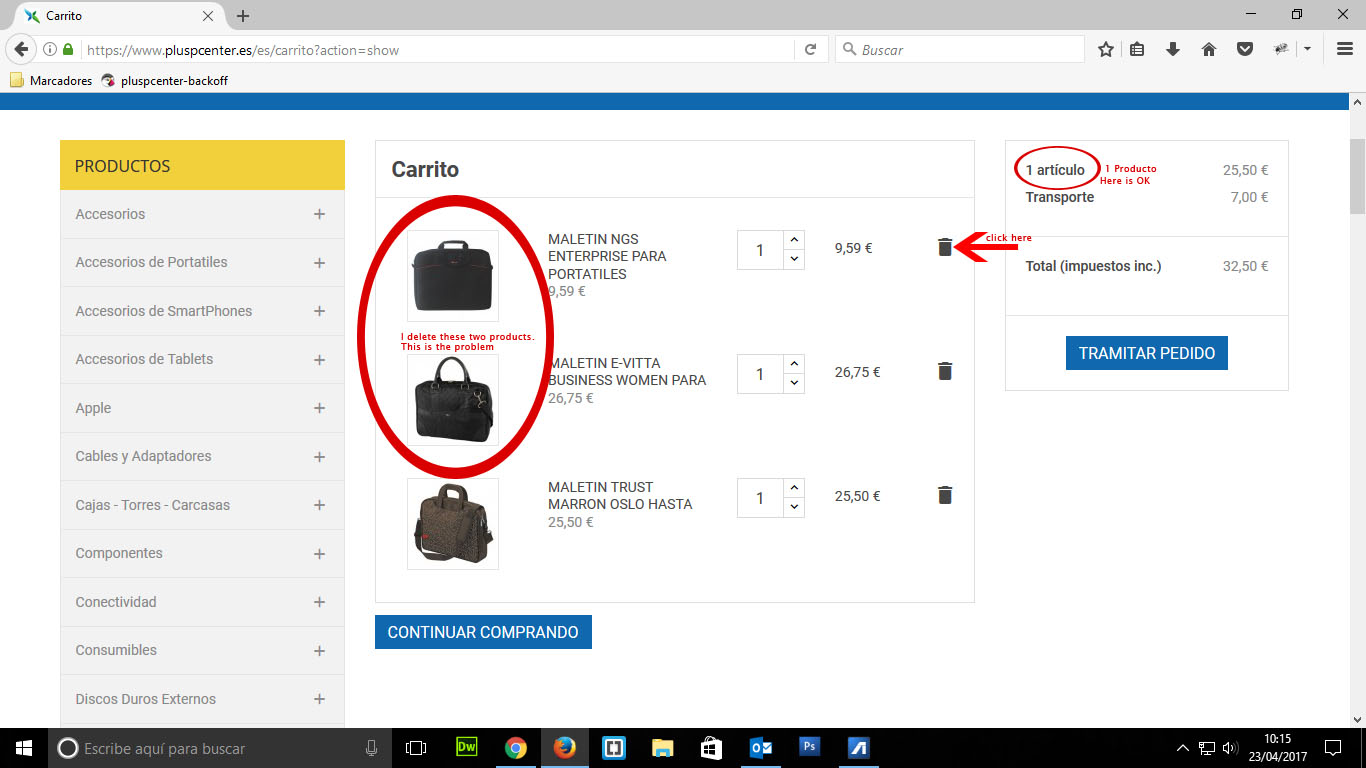Image resolution: width=1366 pixels, height=768 pixels.
Task: Open Firefox hamburger menu
Action: click(1345, 49)
